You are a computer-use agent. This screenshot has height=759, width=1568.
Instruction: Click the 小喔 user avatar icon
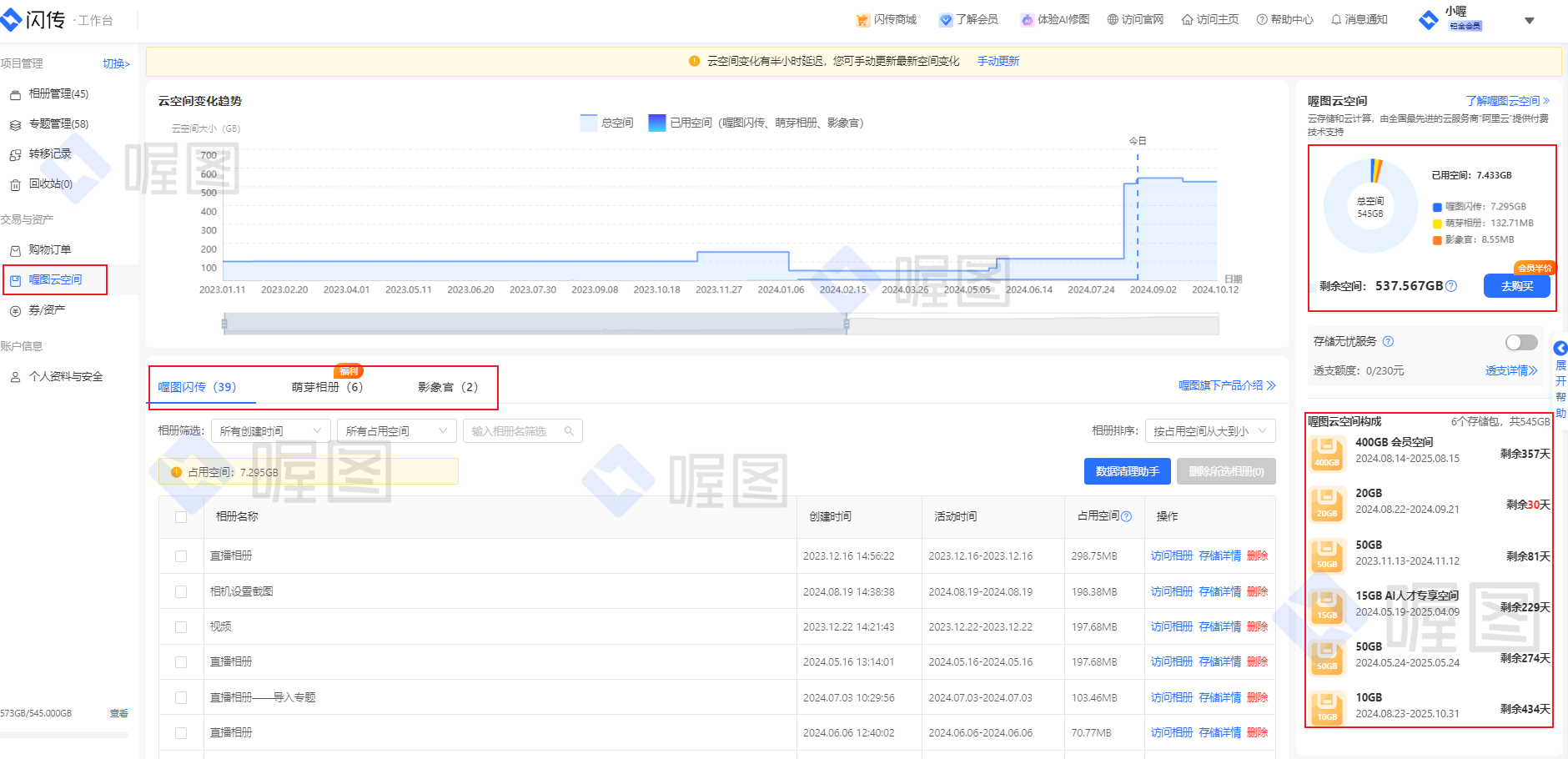click(1429, 19)
